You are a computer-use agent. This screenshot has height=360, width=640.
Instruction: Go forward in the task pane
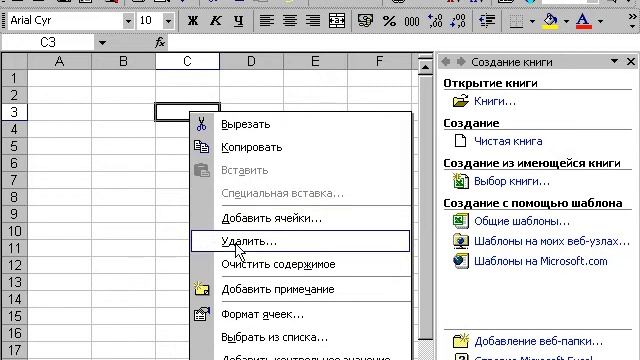tap(461, 62)
